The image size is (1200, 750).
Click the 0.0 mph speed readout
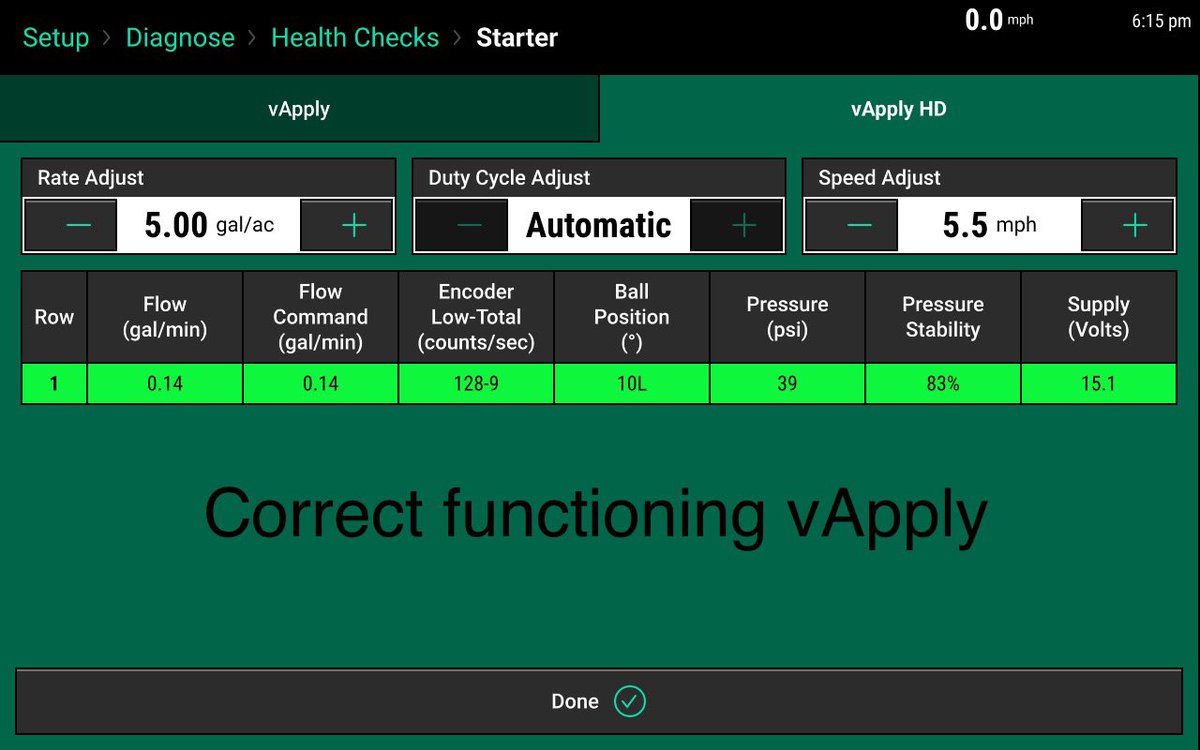click(x=999, y=20)
